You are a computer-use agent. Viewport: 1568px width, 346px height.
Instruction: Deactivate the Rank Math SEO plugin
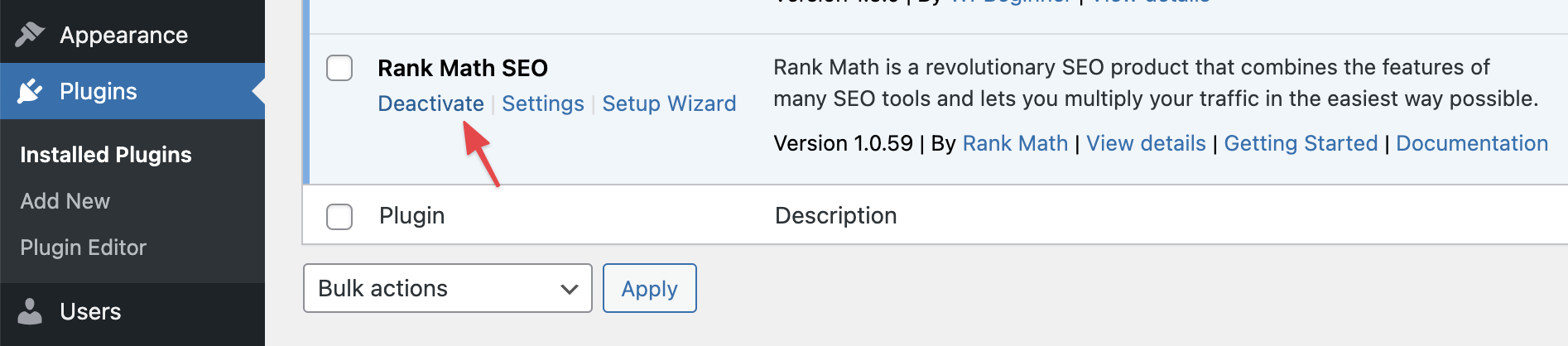[x=430, y=103]
